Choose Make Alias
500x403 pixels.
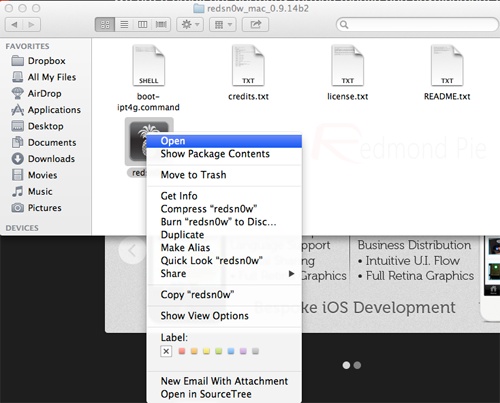pos(224,248)
